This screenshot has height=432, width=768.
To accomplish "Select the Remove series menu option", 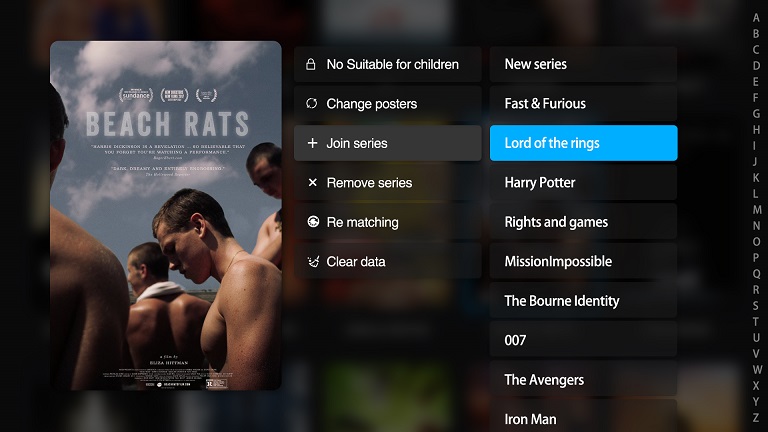I will [387, 183].
